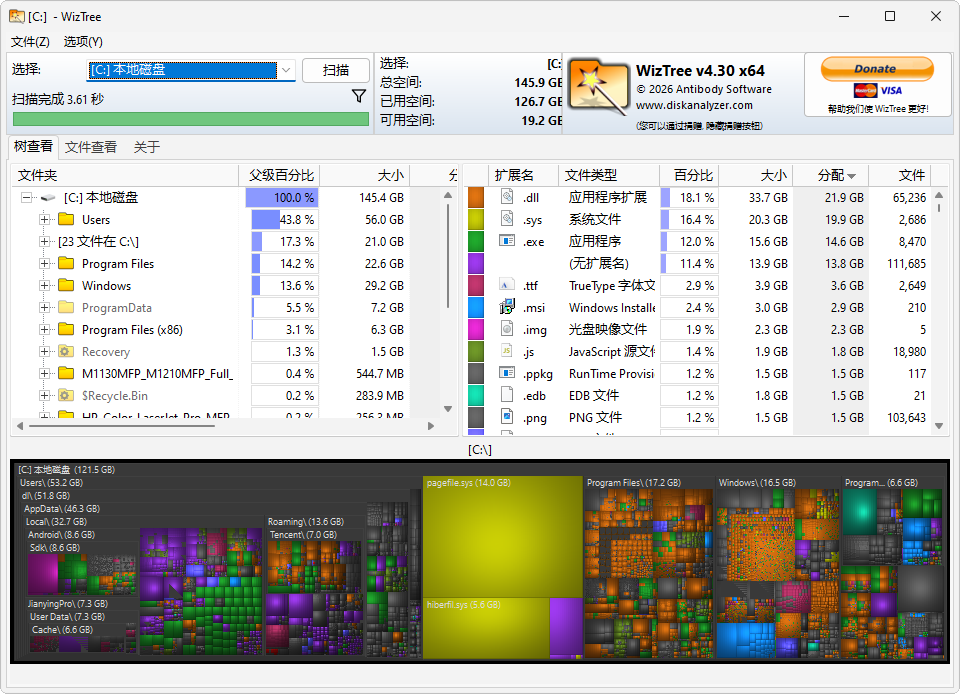Click the .dll file type icon
The height and width of the screenshot is (694, 960).
507,197
